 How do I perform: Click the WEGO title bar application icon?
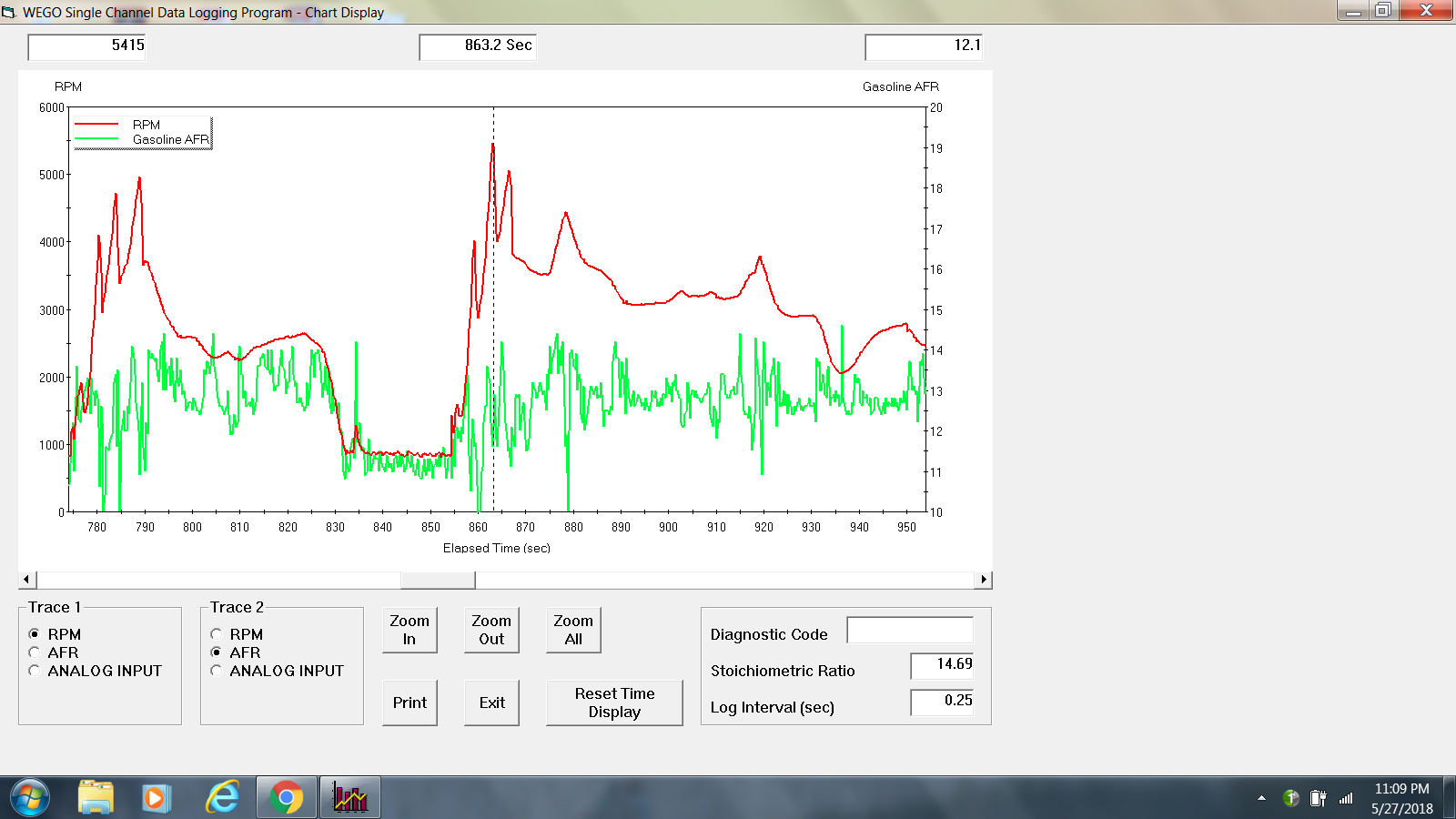tap(9, 12)
